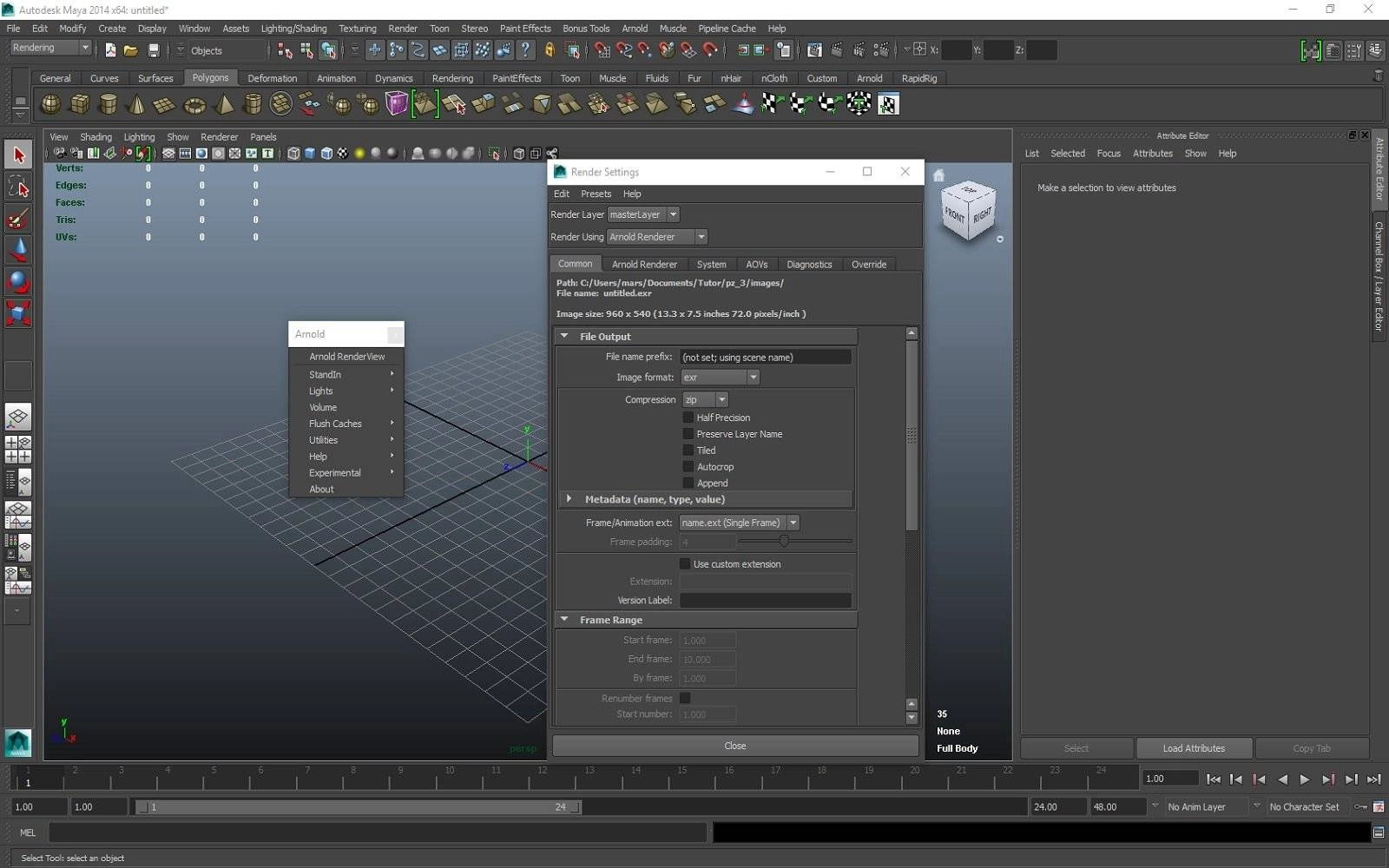The image size is (1389, 868).
Task: Open Render Settings from status line icon
Action: coord(881,50)
